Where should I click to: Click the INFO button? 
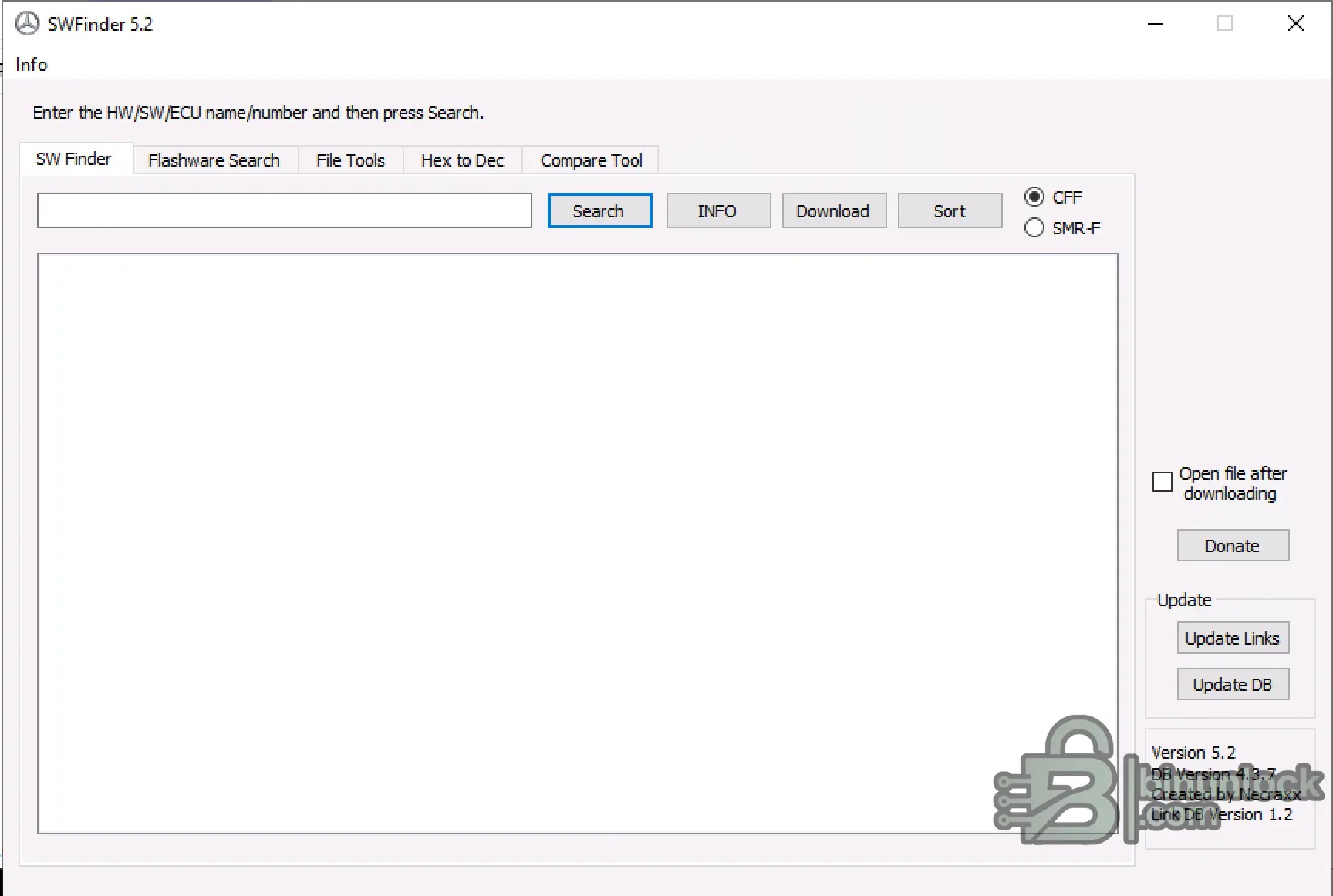point(717,211)
